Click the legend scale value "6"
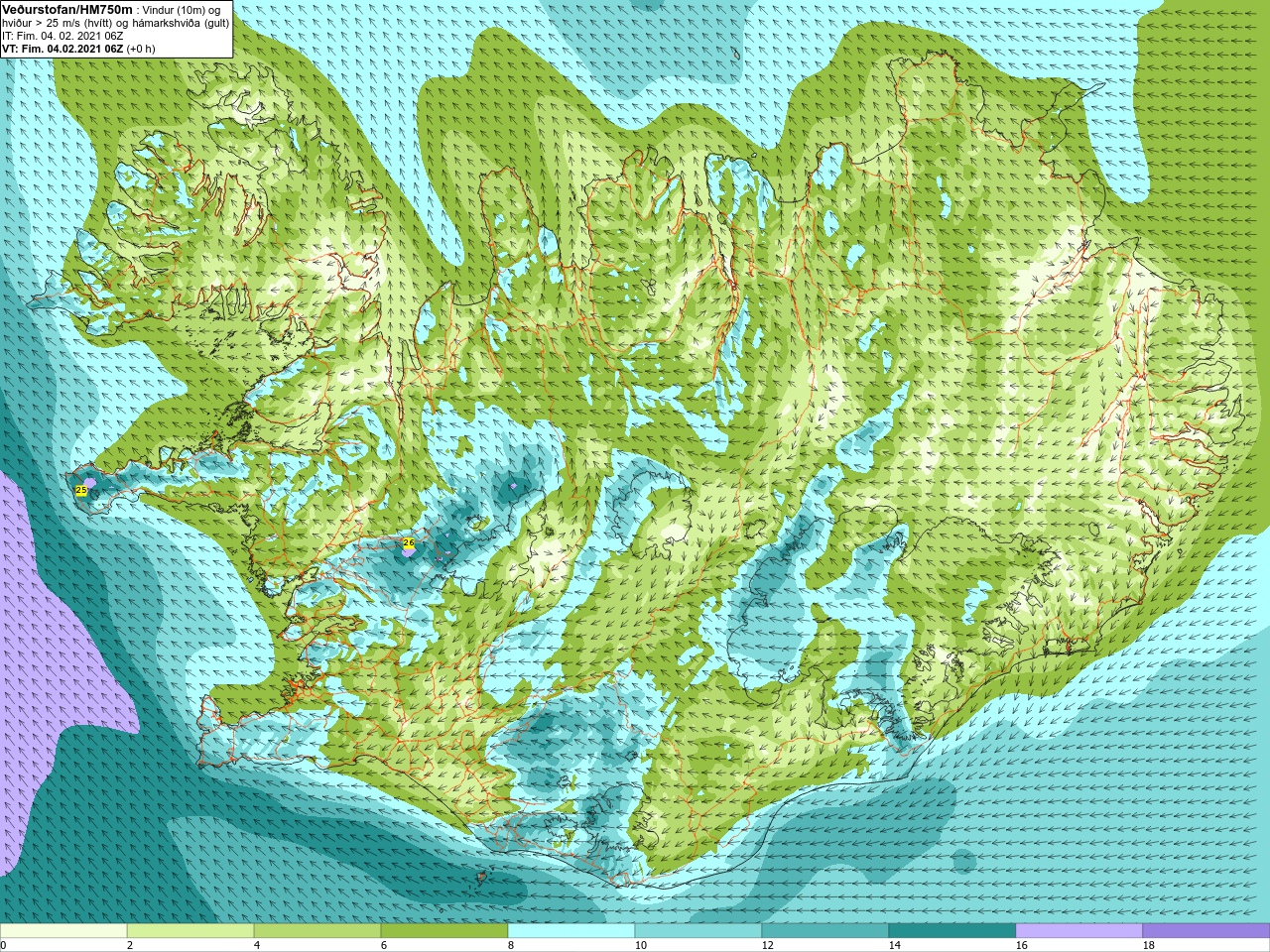This screenshot has width=1270, height=952. [x=384, y=945]
